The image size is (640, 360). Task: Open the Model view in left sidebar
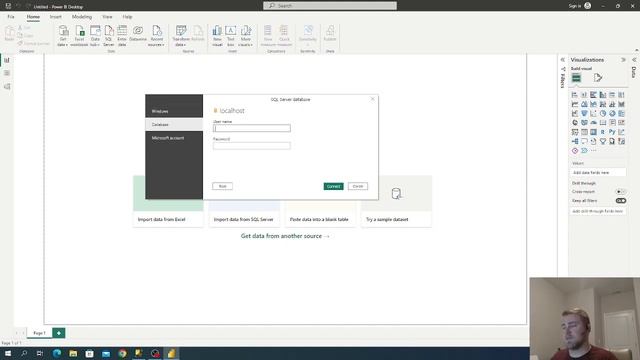[7, 87]
